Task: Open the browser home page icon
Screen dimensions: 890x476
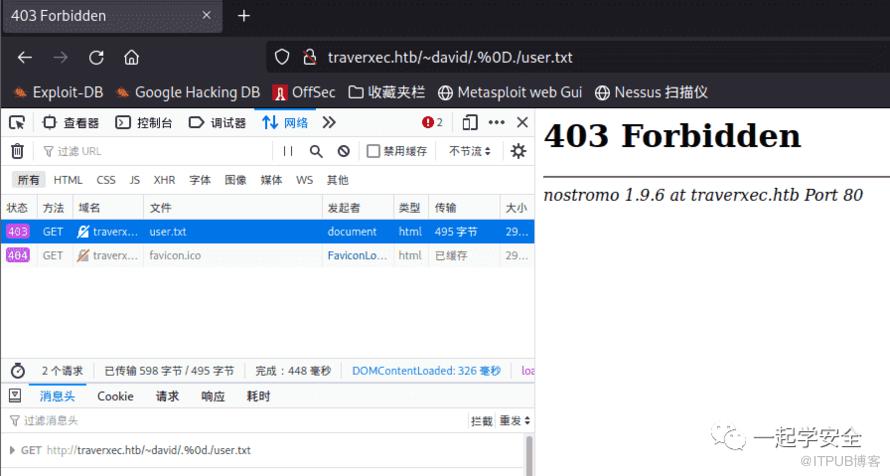Action: tap(132, 57)
